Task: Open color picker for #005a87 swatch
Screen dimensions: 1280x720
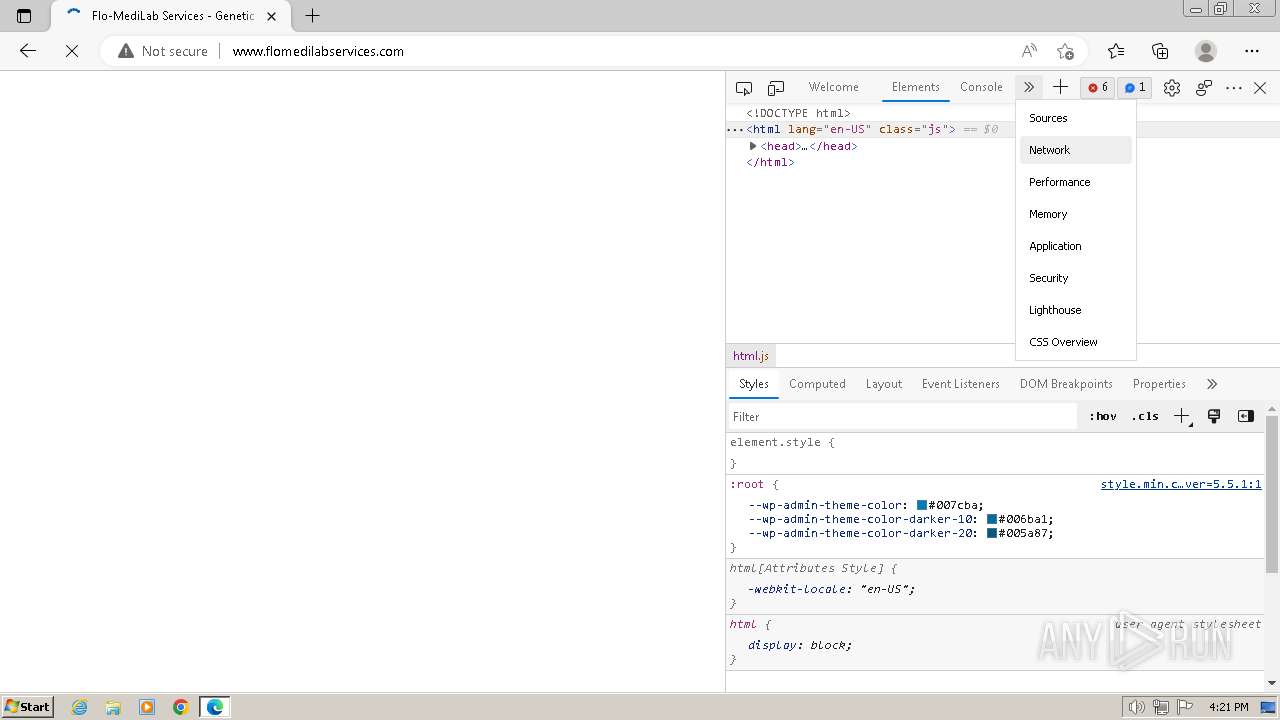Action: [992, 533]
